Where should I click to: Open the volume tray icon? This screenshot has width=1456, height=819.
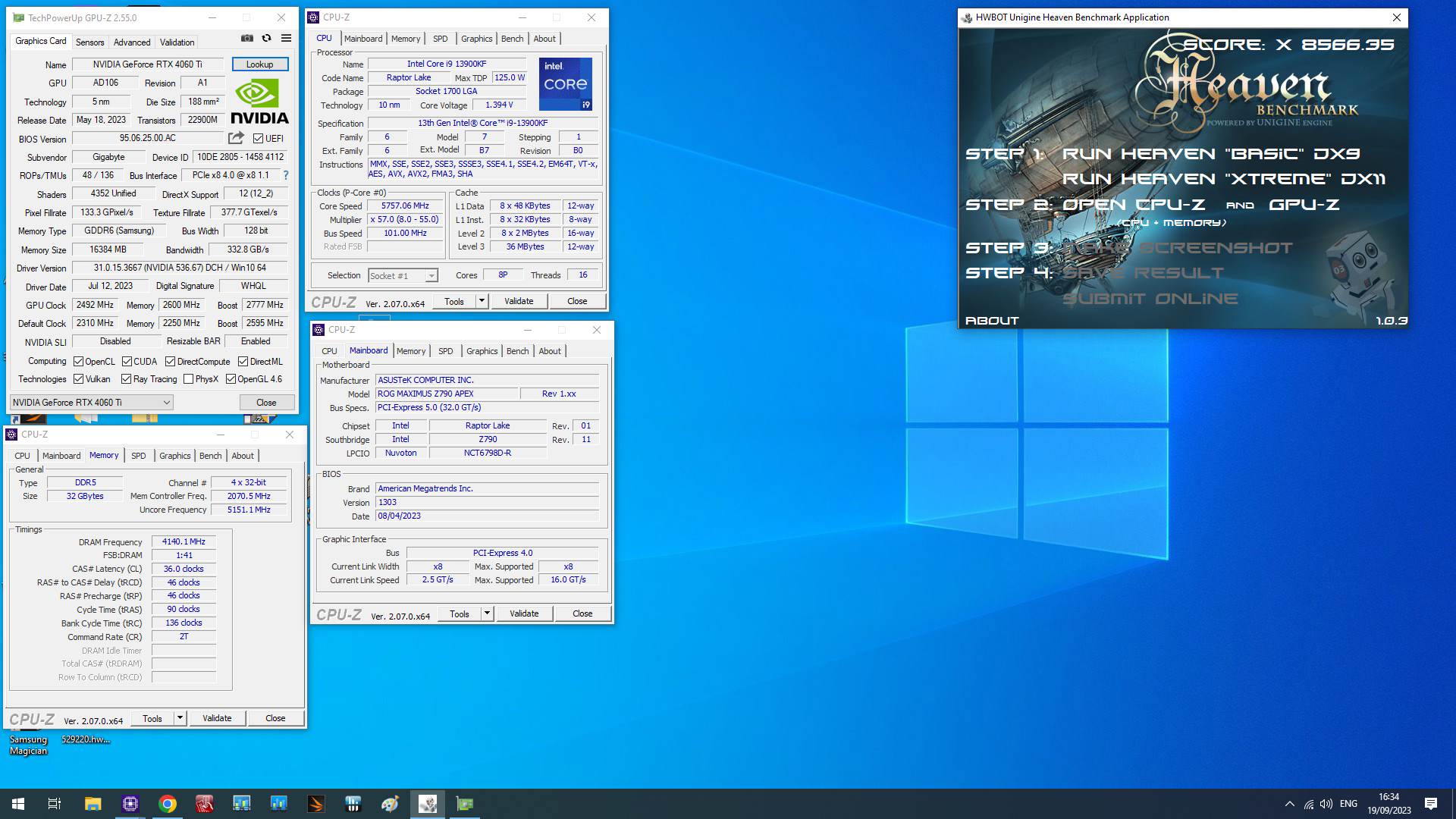tap(1326, 804)
